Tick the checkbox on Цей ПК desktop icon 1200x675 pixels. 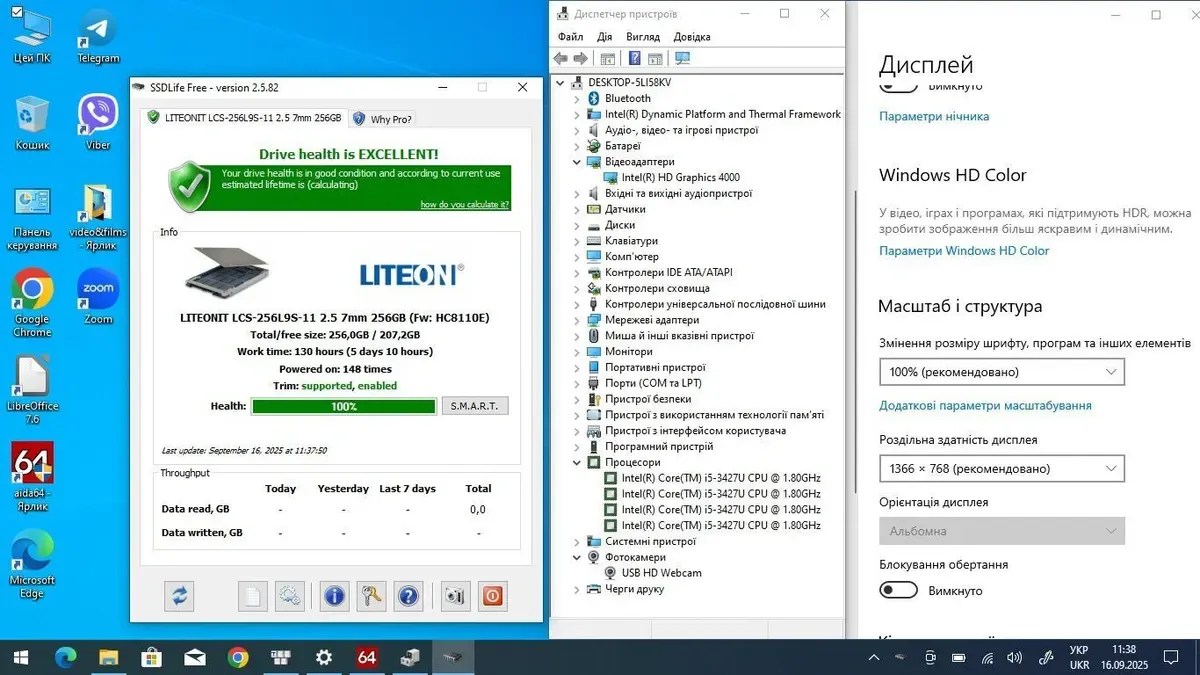(x=16, y=12)
